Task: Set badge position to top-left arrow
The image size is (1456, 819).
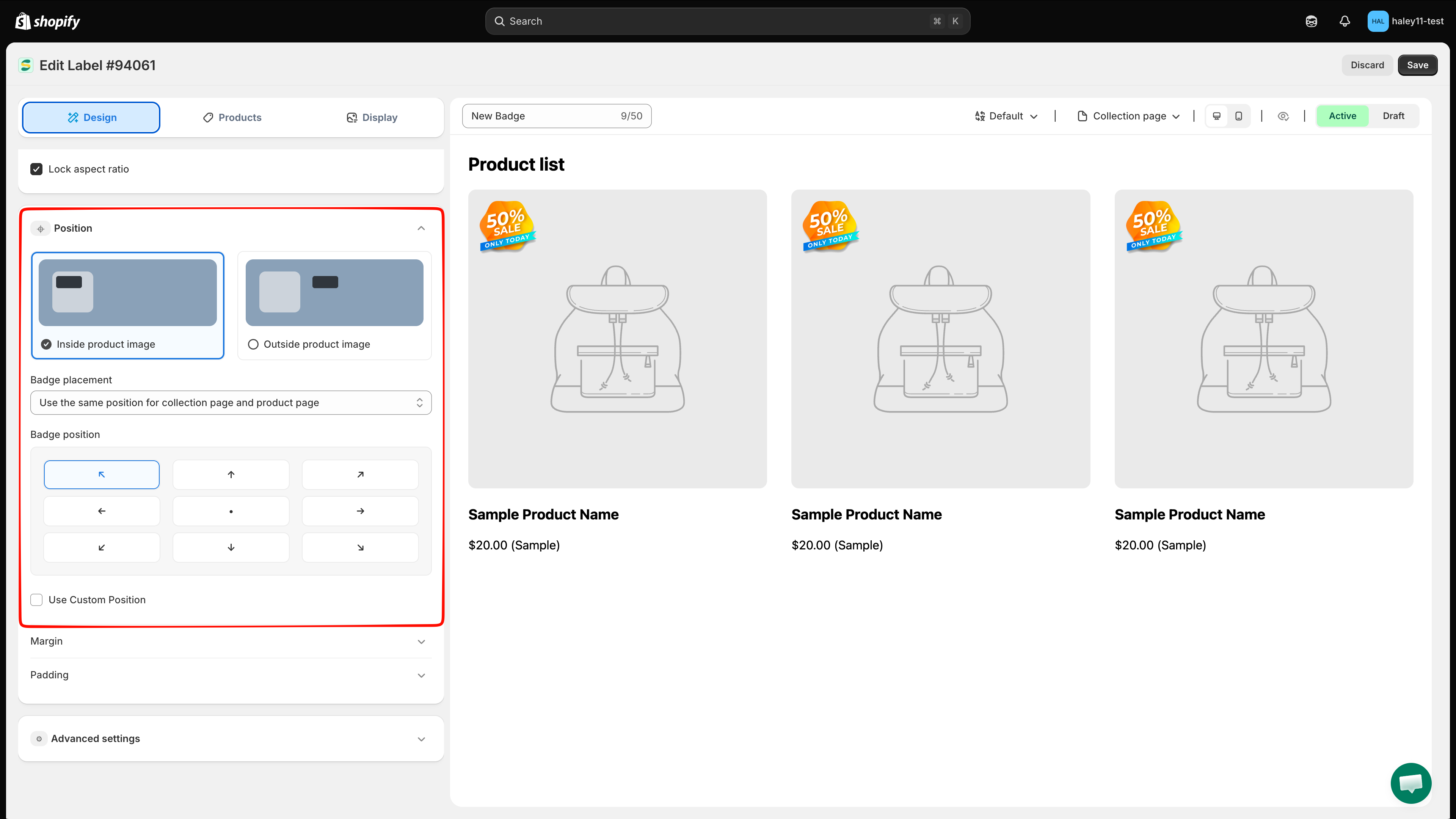Action: point(102,474)
